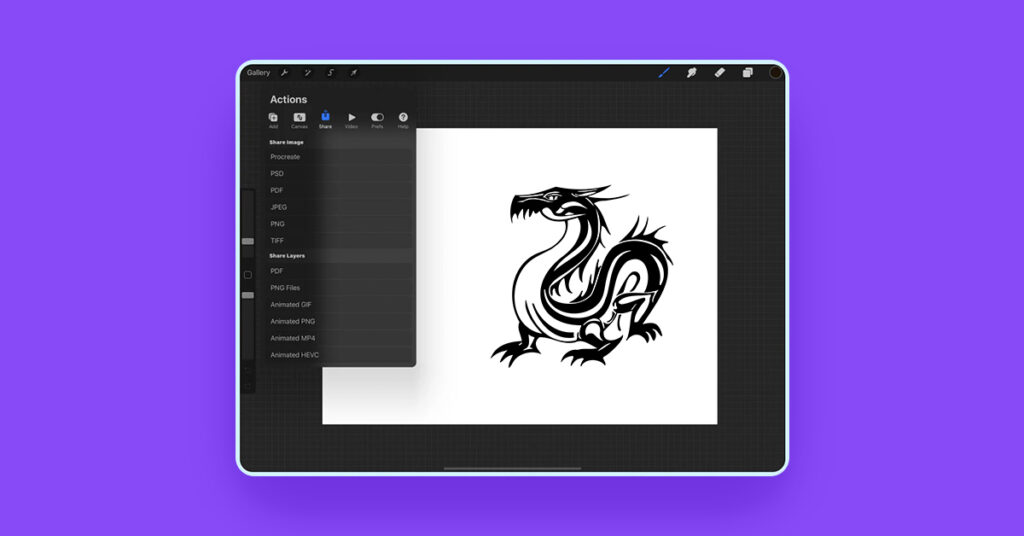Click the upper brush size slider handle
1024x536 pixels.
248,241
